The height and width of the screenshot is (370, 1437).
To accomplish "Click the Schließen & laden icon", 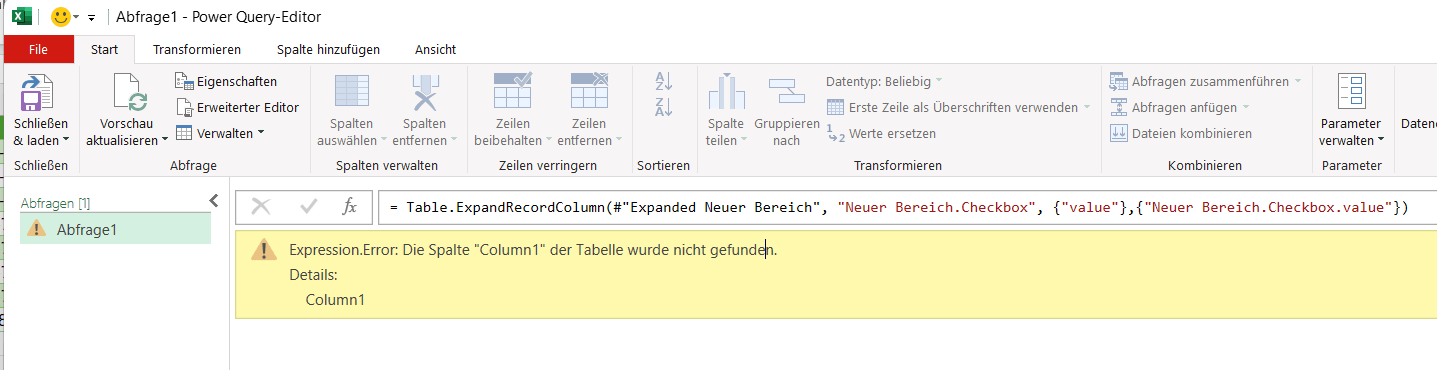I will [38, 92].
